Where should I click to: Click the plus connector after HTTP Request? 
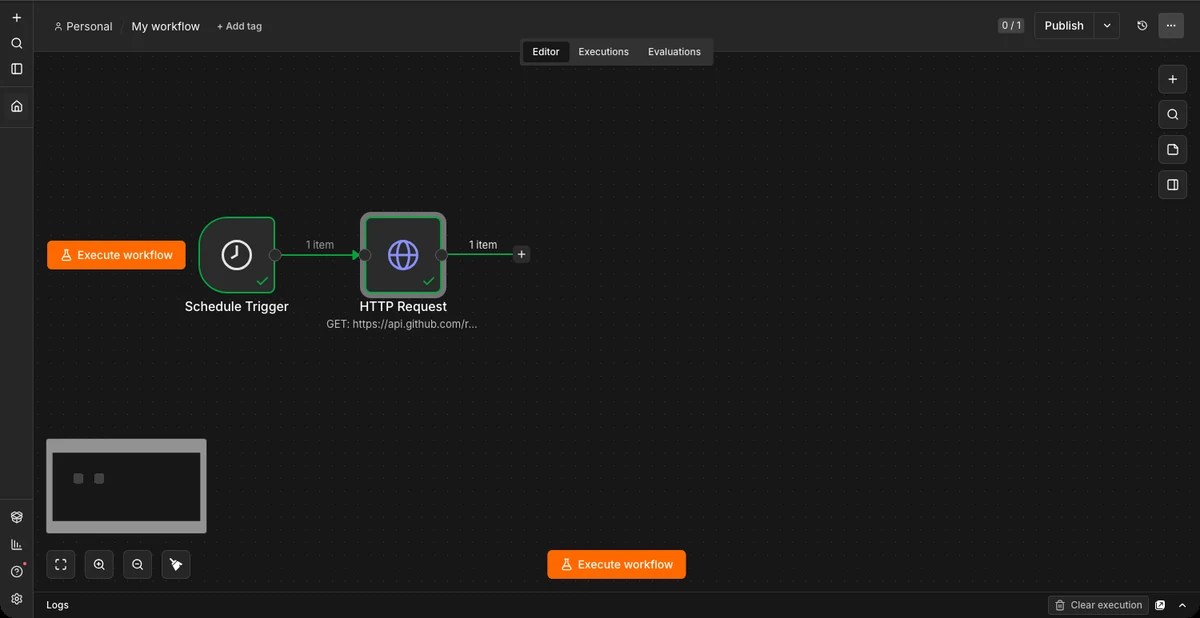coord(521,255)
